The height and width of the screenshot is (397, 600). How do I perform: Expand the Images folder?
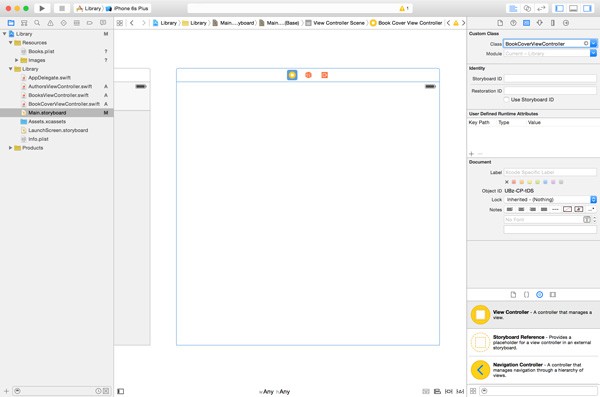(16, 60)
